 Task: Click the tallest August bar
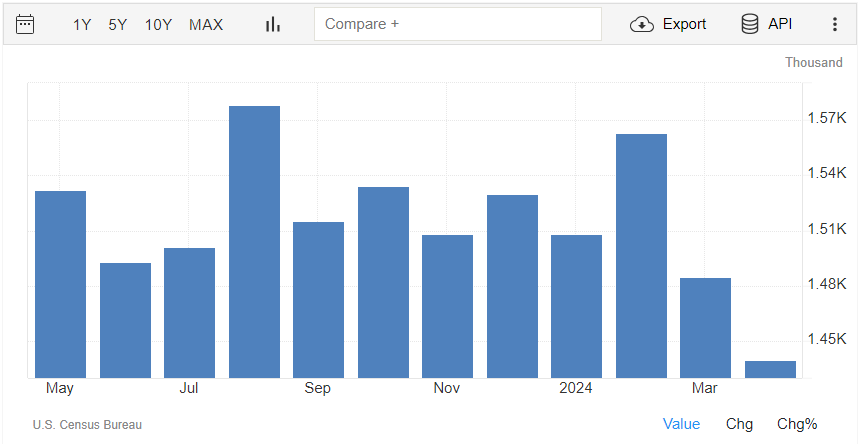[254, 242]
